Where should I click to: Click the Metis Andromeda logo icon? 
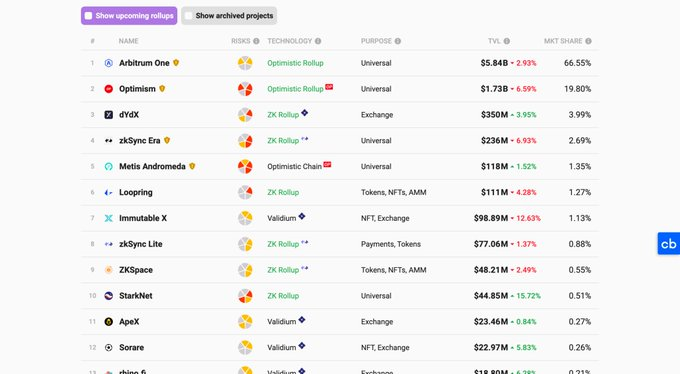[109, 167]
